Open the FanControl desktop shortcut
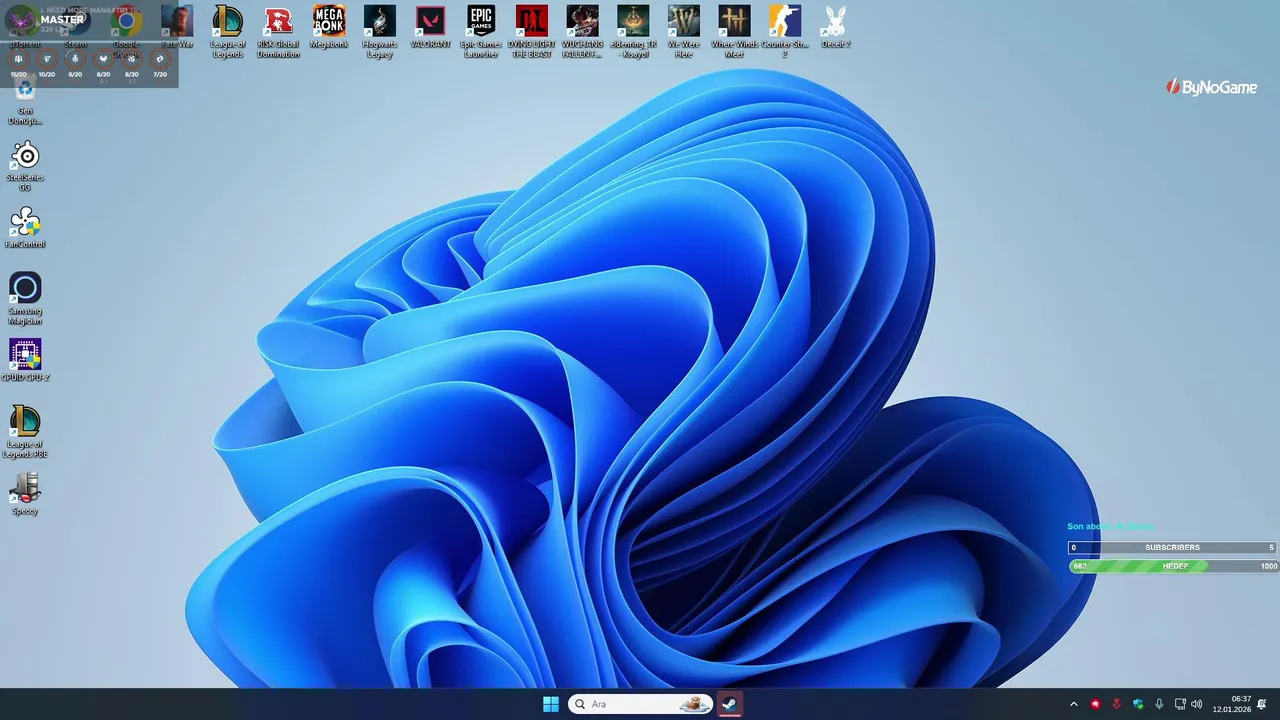The width and height of the screenshot is (1280, 720). [25, 228]
